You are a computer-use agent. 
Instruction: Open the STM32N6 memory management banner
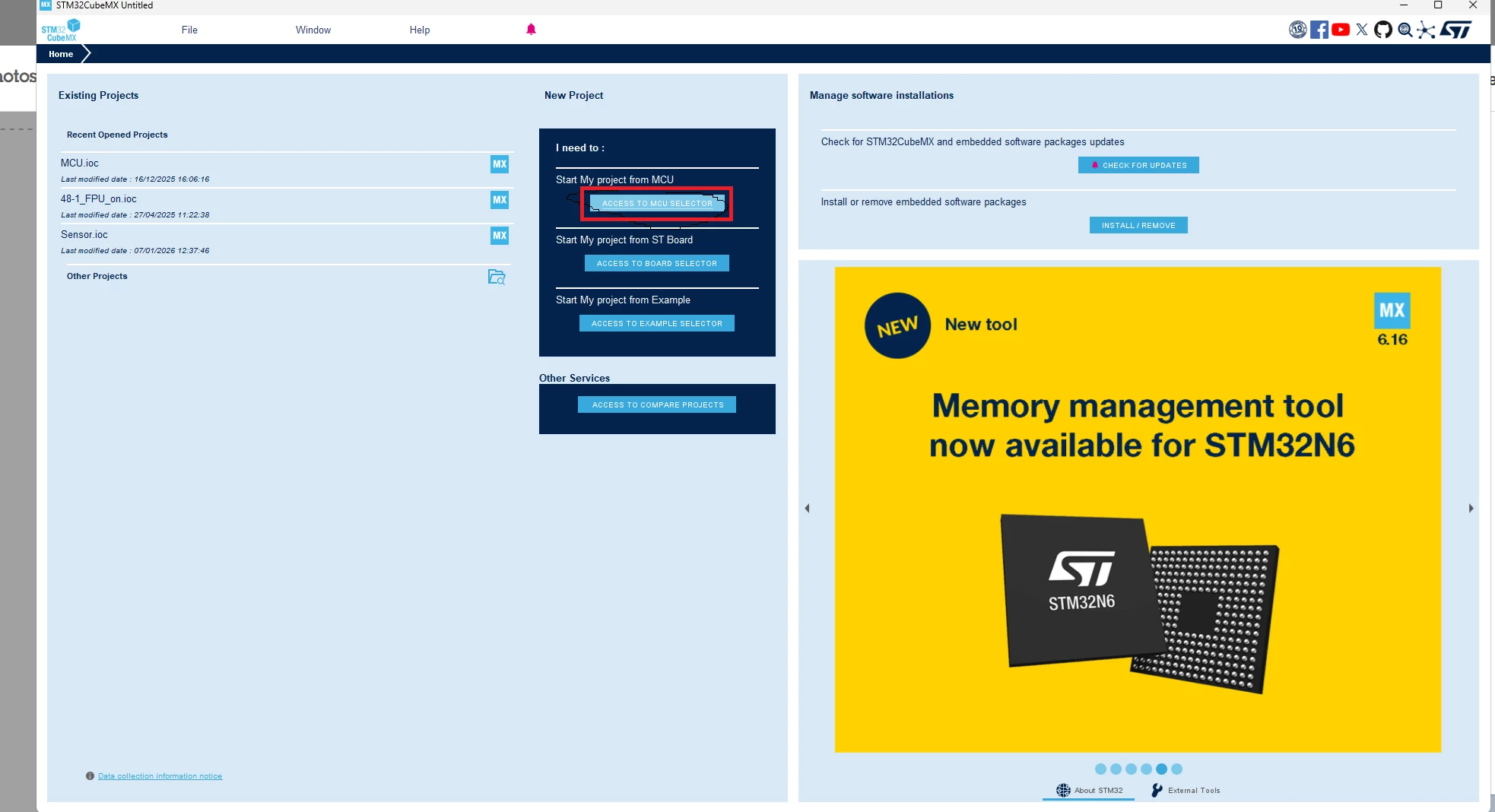click(x=1138, y=509)
